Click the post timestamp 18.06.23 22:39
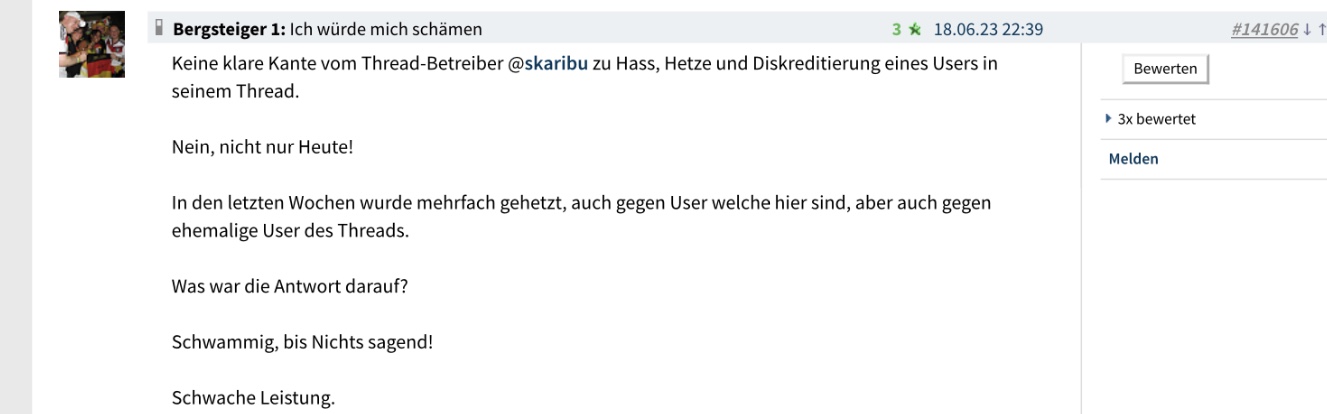The image size is (1327, 414). pyautogui.click(x=988, y=29)
